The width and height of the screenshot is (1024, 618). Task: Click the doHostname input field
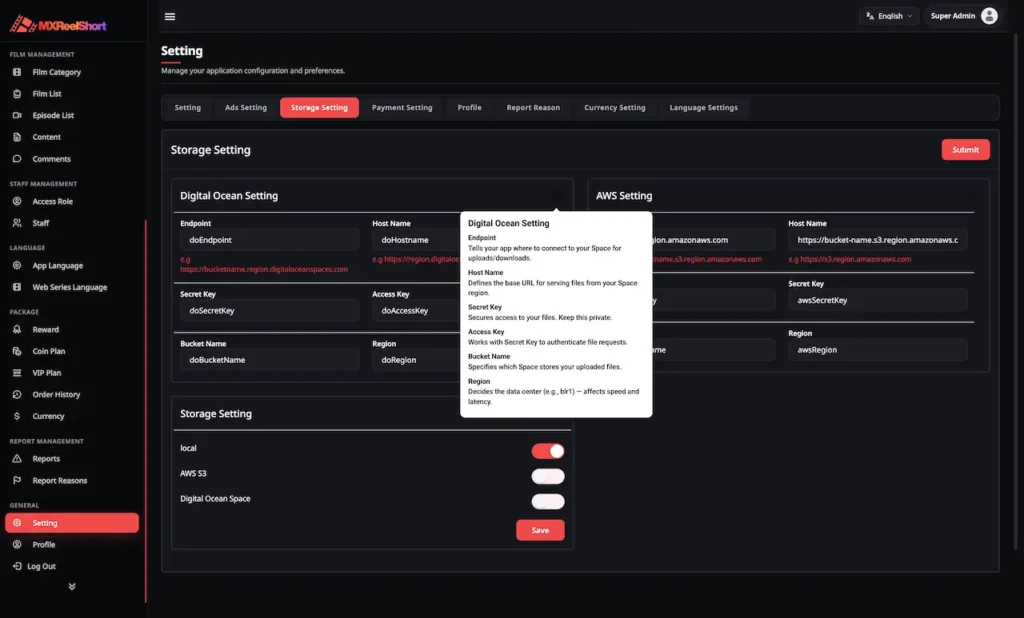416,240
